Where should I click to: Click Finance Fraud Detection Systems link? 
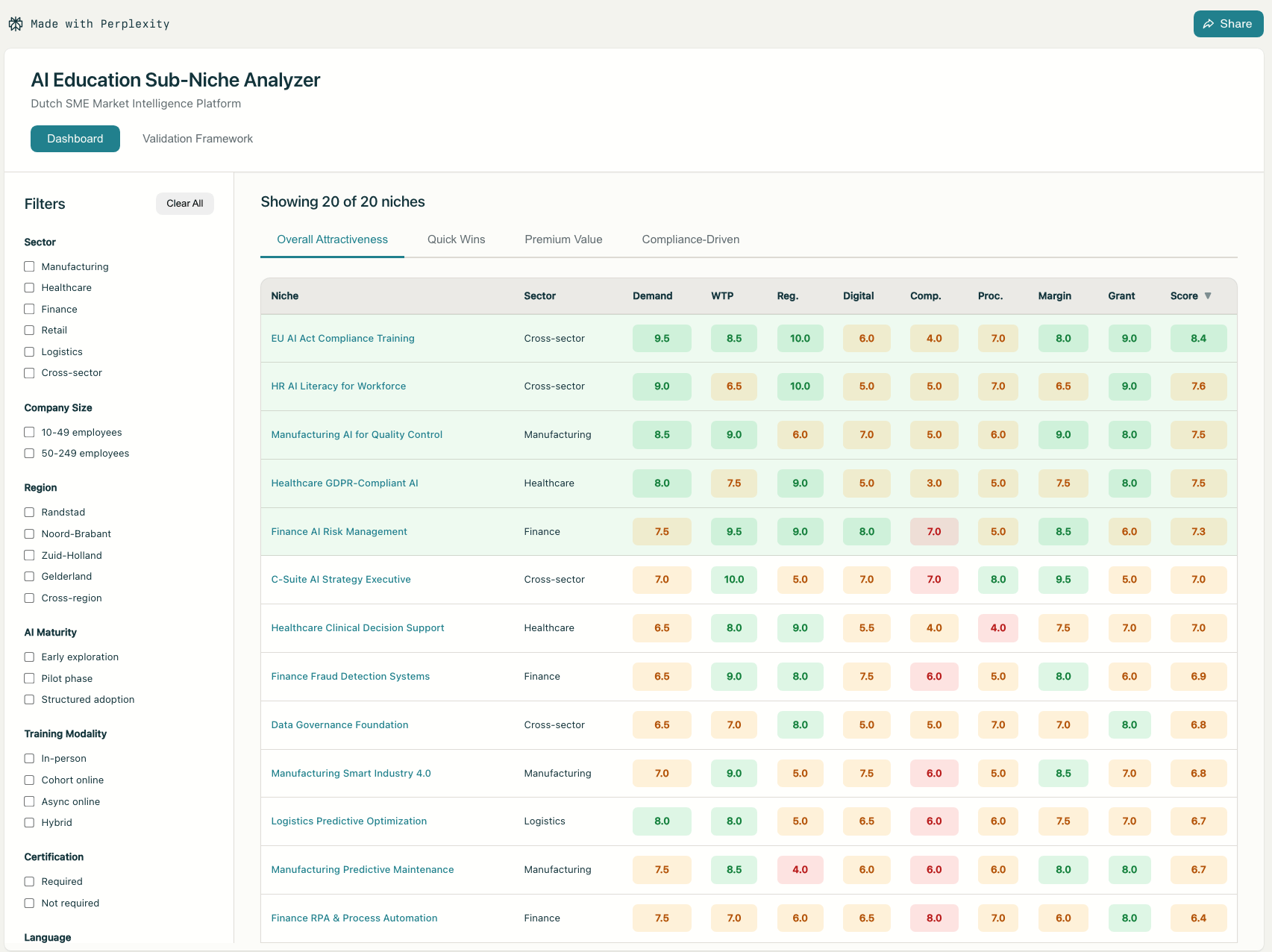pyautogui.click(x=350, y=677)
